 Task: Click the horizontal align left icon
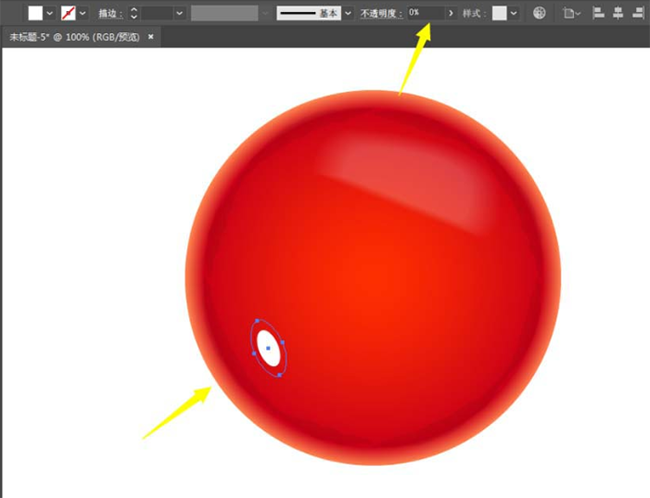point(598,13)
